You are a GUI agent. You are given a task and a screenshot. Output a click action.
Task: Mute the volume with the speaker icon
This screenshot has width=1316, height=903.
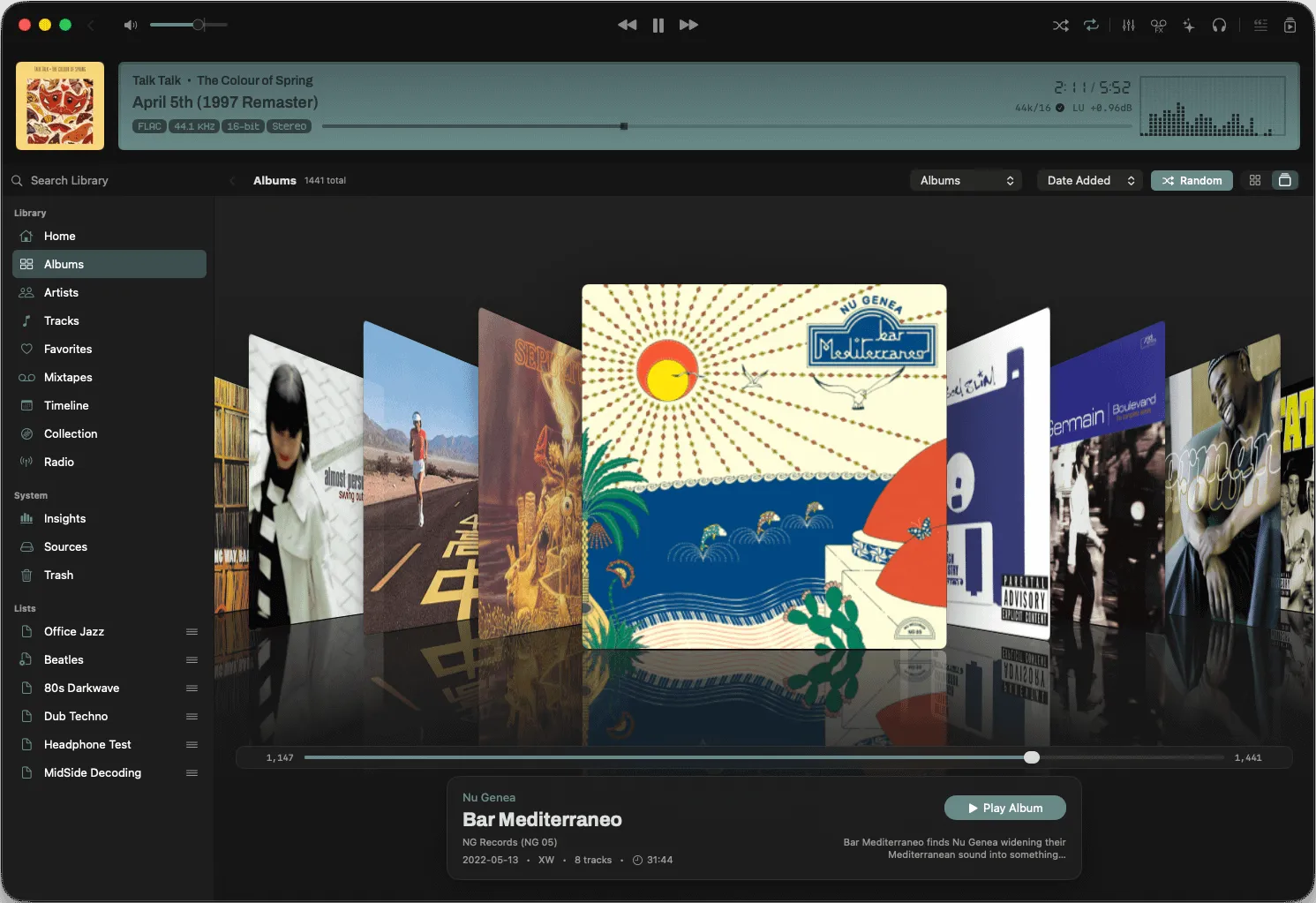tap(131, 25)
